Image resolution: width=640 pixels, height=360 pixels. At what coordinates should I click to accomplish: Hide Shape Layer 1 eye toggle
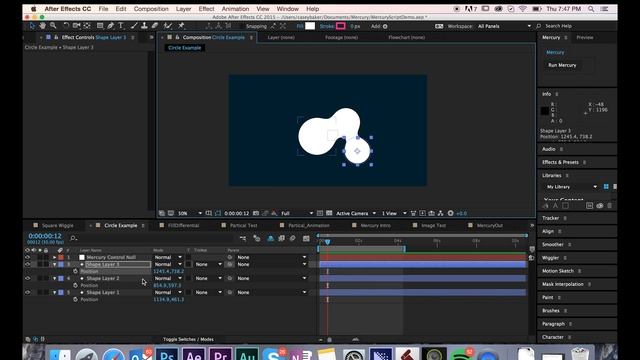[x=27, y=292]
